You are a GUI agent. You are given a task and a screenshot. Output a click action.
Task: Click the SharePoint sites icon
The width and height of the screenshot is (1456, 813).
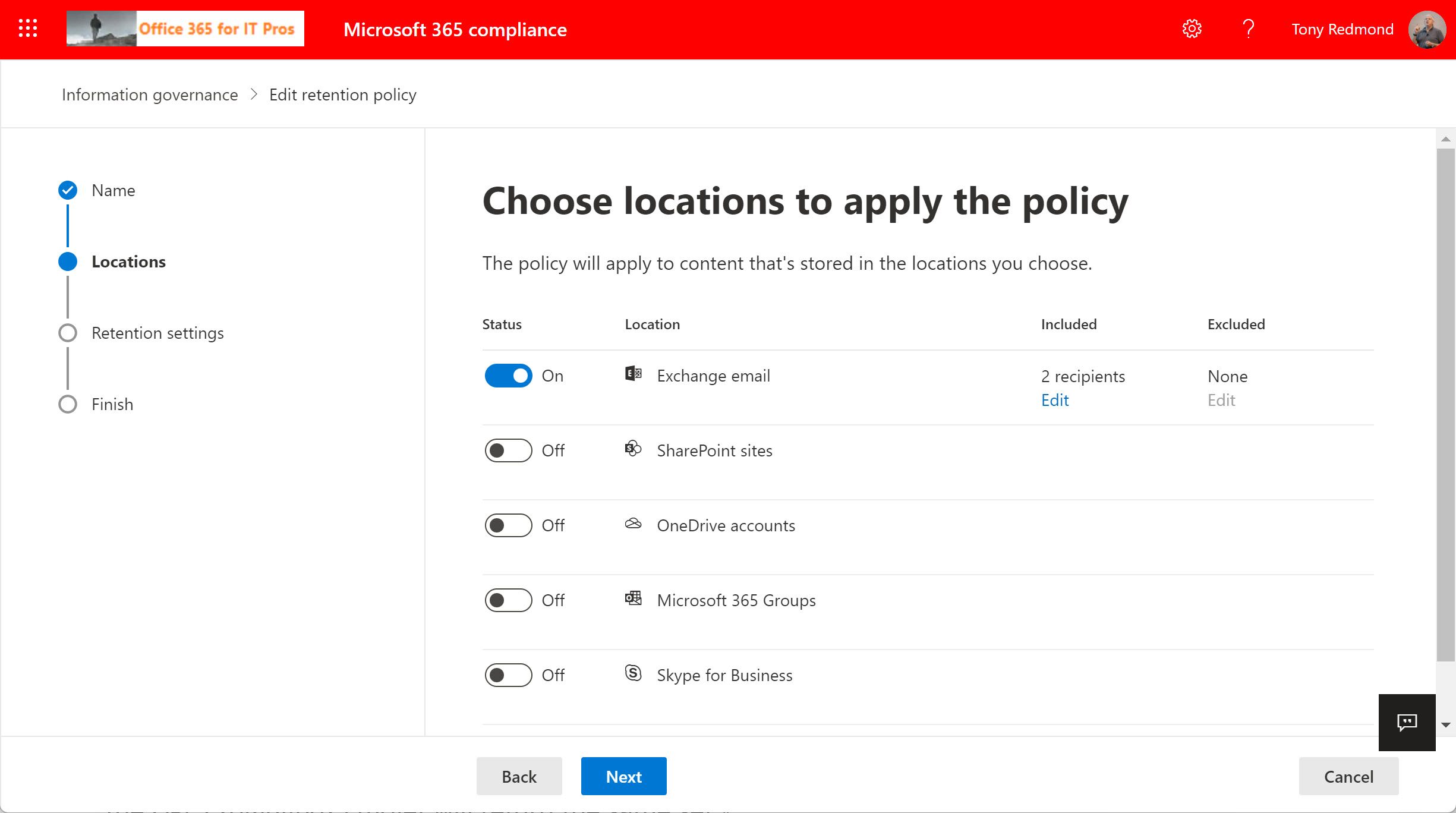click(x=633, y=449)
